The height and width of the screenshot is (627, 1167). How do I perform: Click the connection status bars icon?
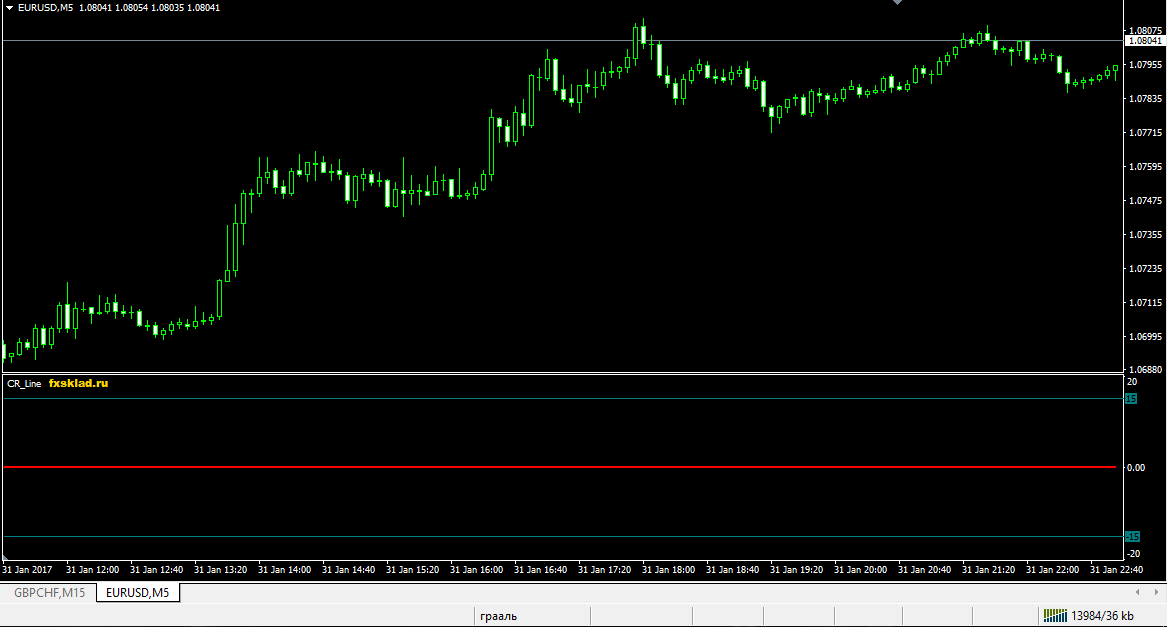click(1055, 615)
